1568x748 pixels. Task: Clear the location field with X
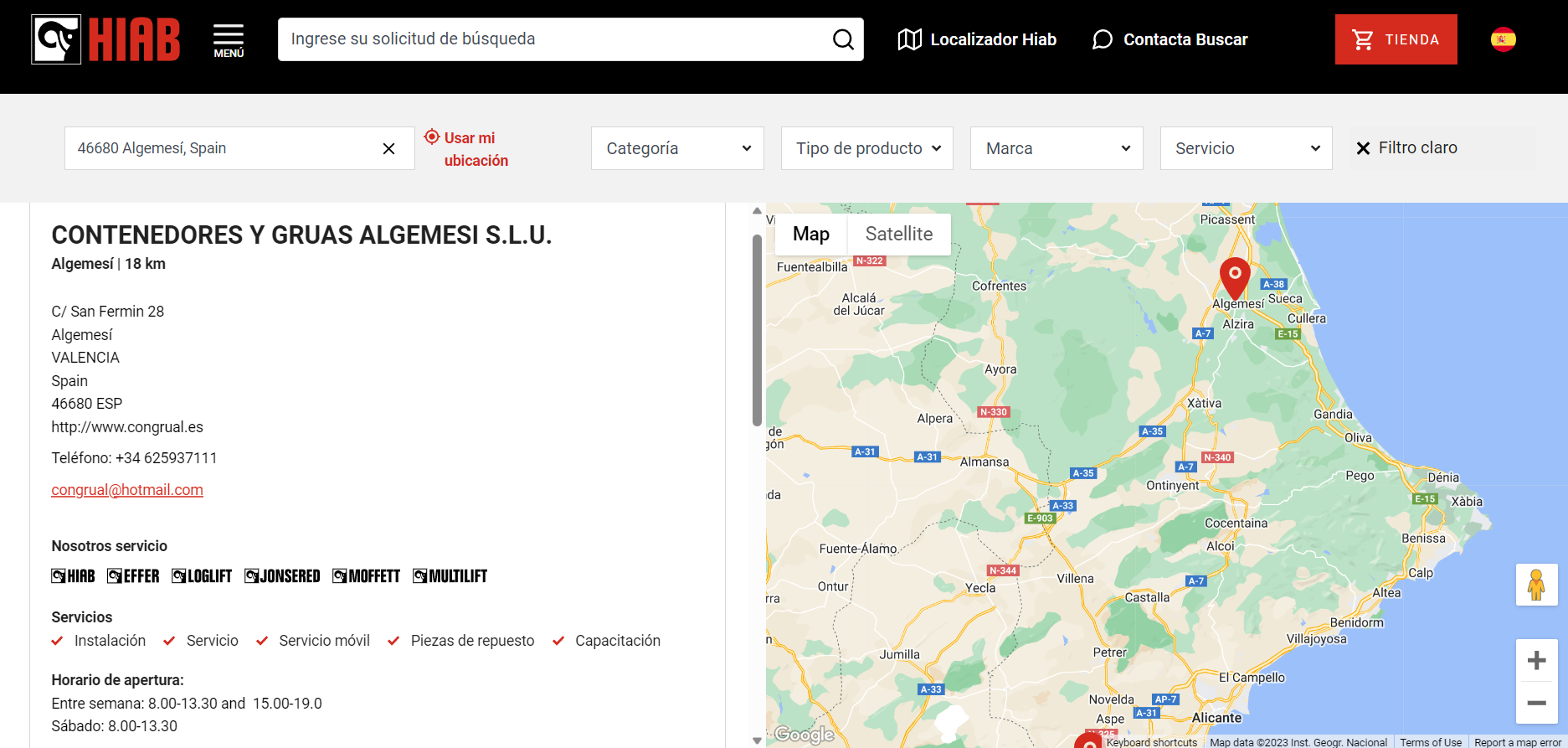[x=388, y=148]
